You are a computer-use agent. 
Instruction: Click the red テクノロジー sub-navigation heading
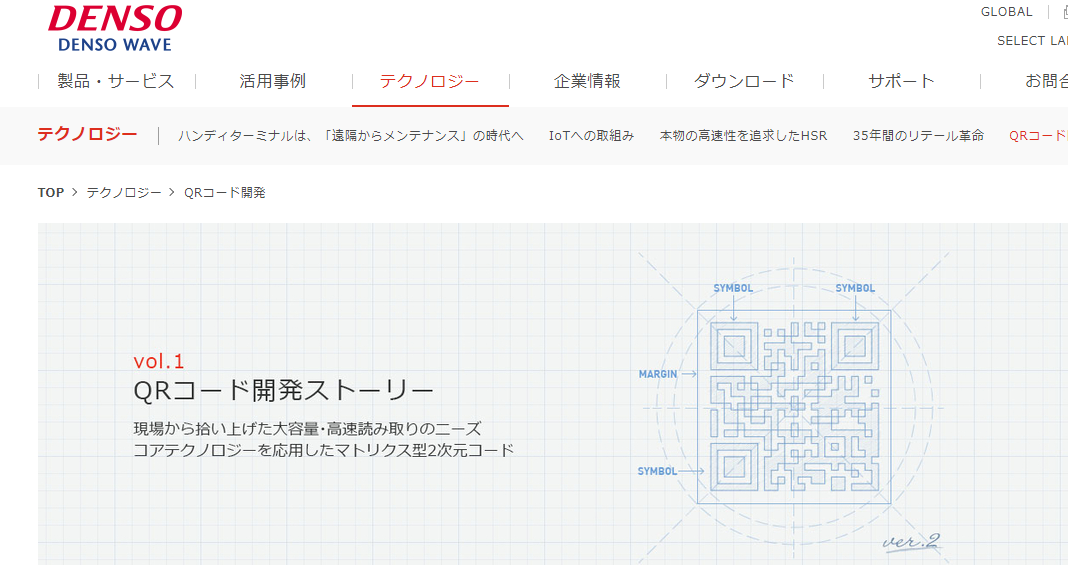87,135
